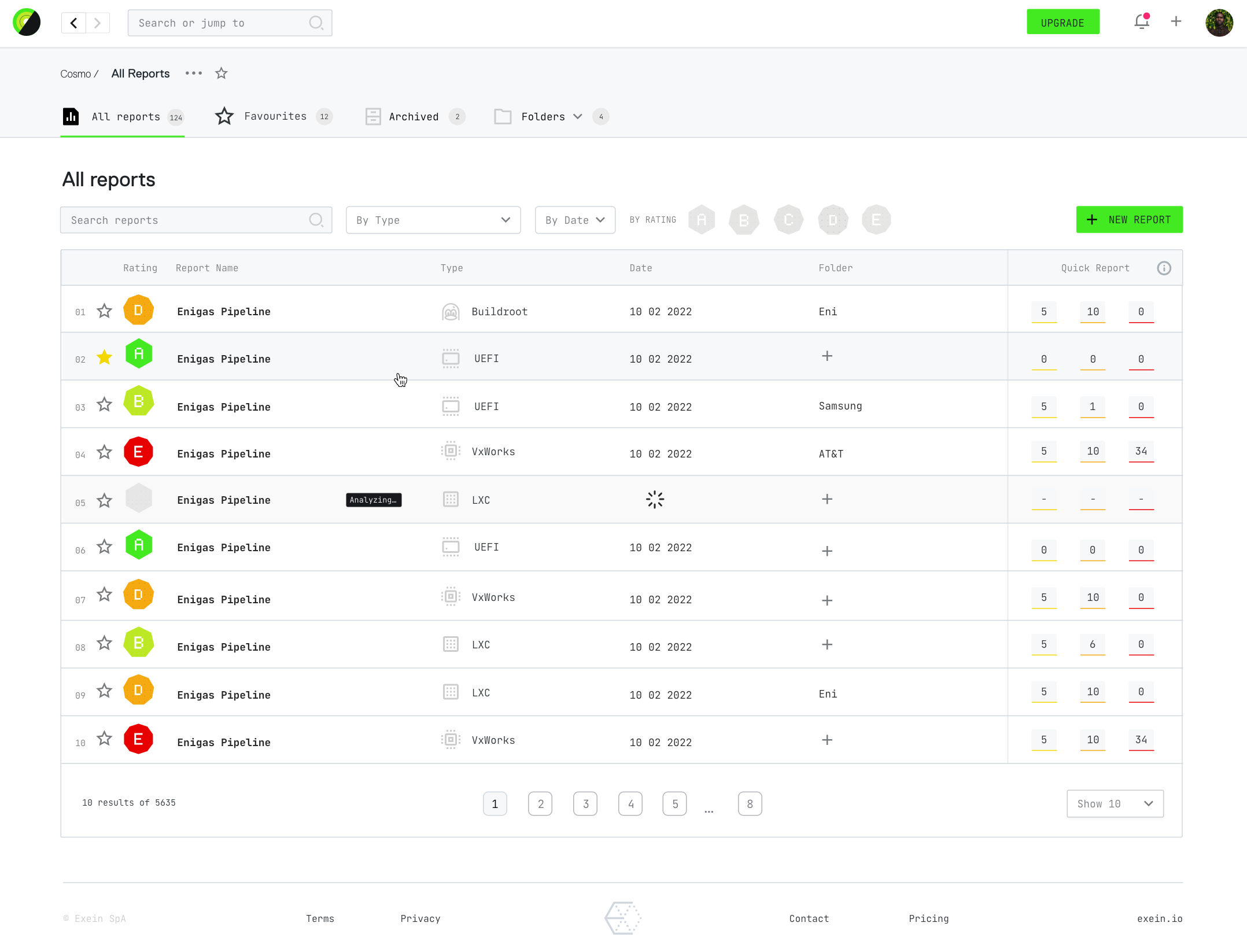Open the Show 10 page-size dropdown
This screenshot has width=1247, height=952.
click(1115, 804)
